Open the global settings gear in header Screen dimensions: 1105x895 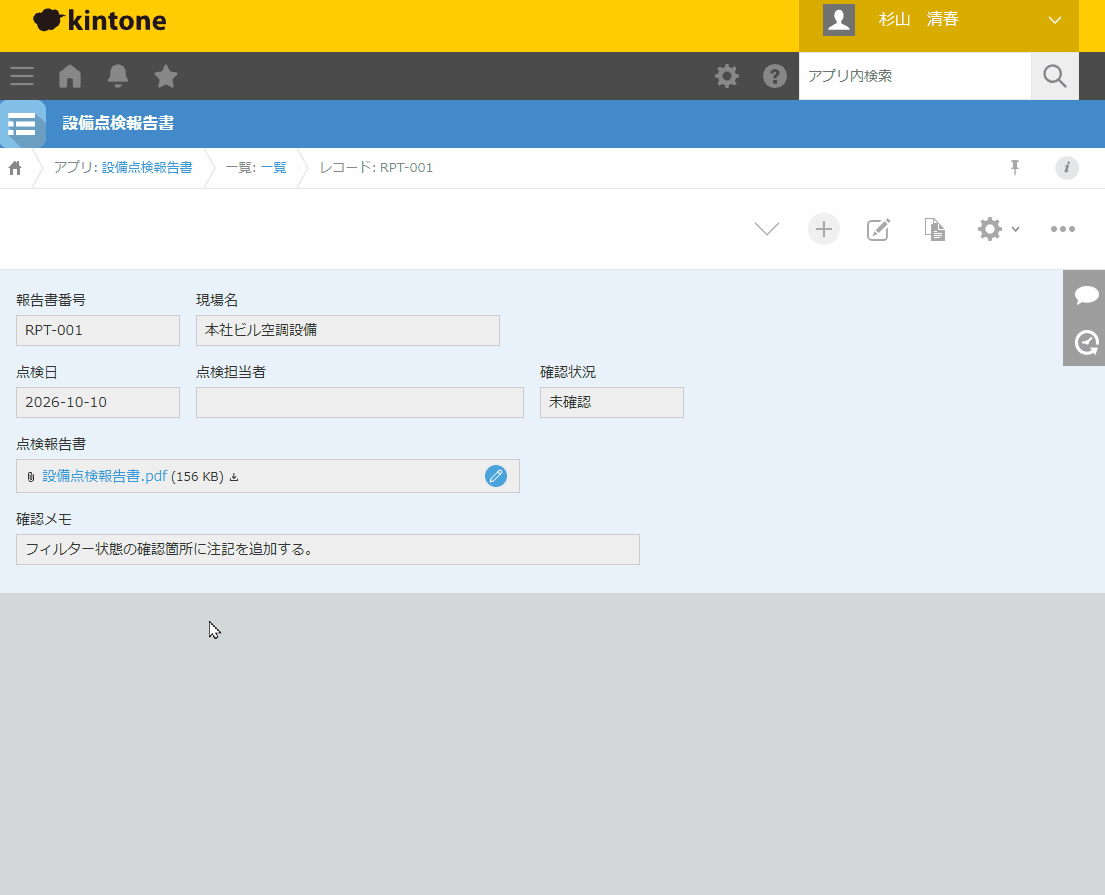pyautogui.click(x=727, y=76)
